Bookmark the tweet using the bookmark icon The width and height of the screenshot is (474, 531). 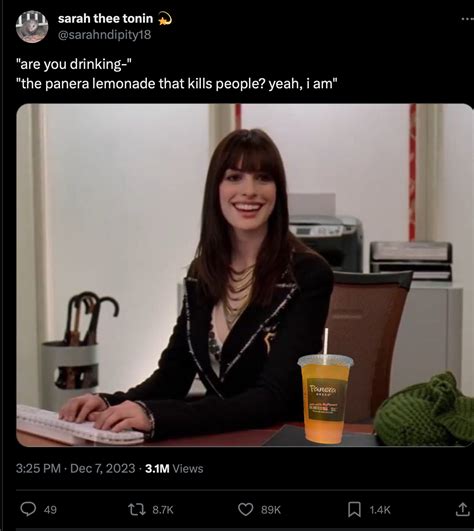coord(354,509)
